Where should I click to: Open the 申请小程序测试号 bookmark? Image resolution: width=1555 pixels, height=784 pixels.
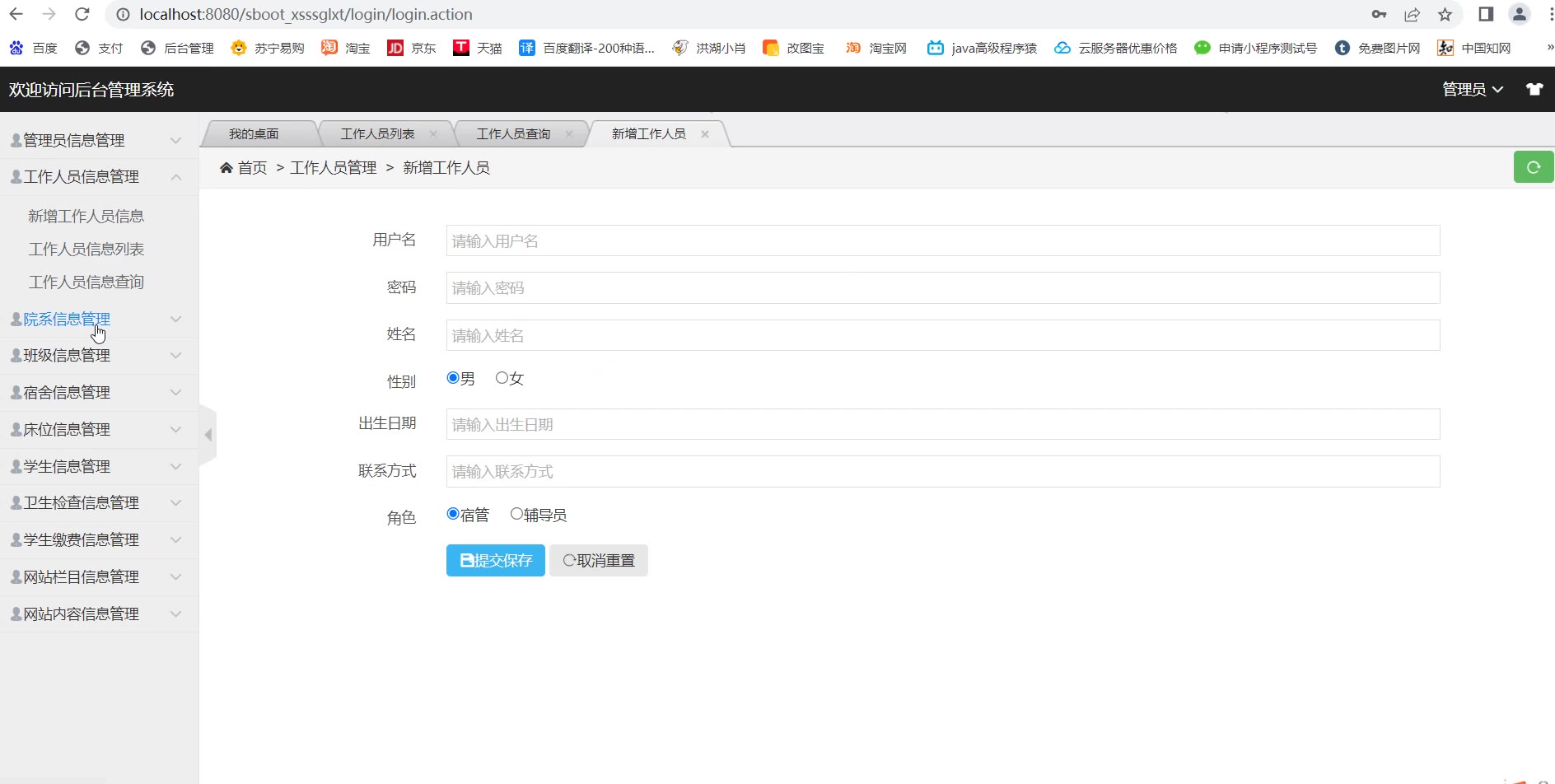[1256, 48]
